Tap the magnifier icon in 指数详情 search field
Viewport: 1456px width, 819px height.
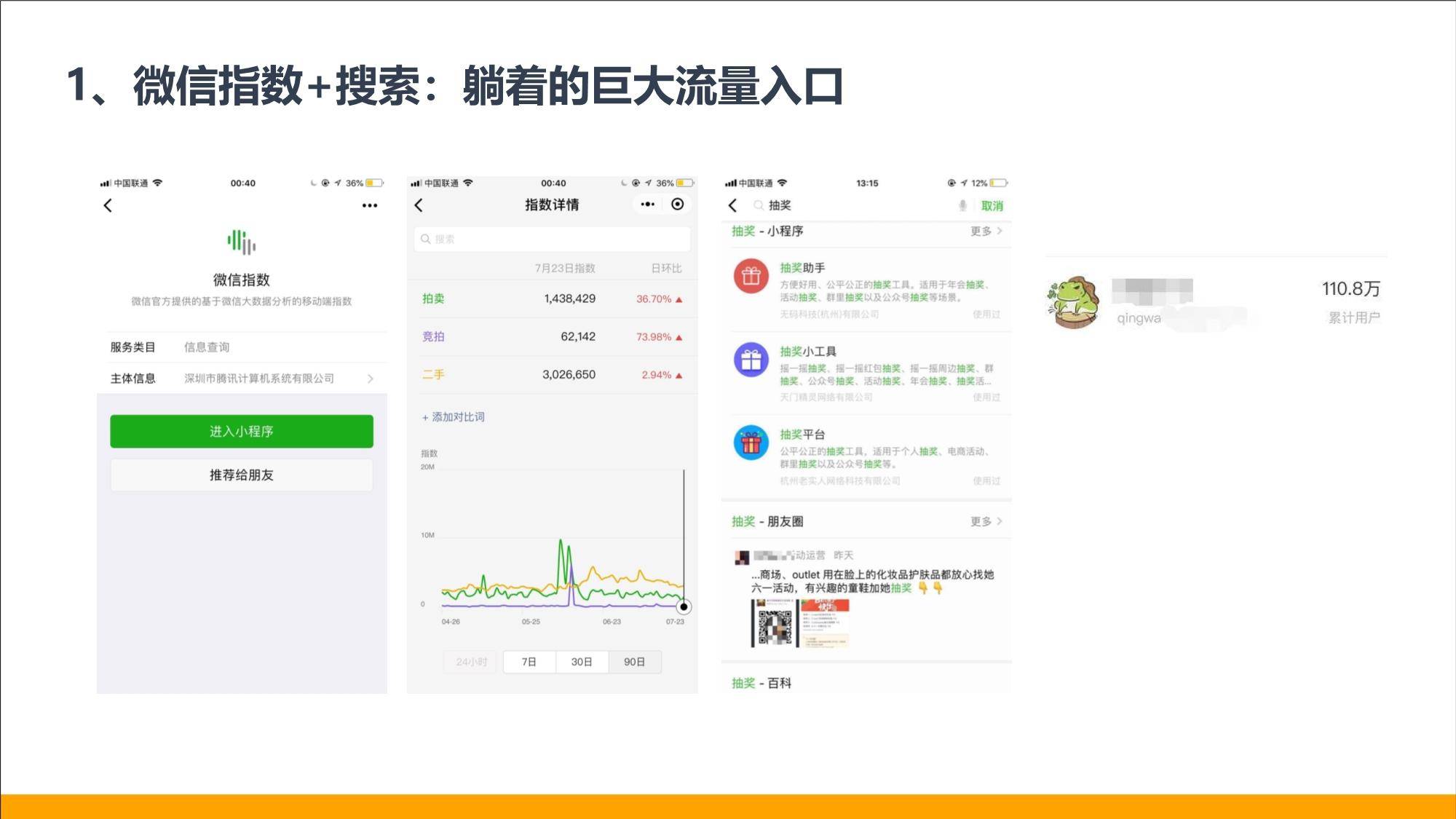[426, 239]
